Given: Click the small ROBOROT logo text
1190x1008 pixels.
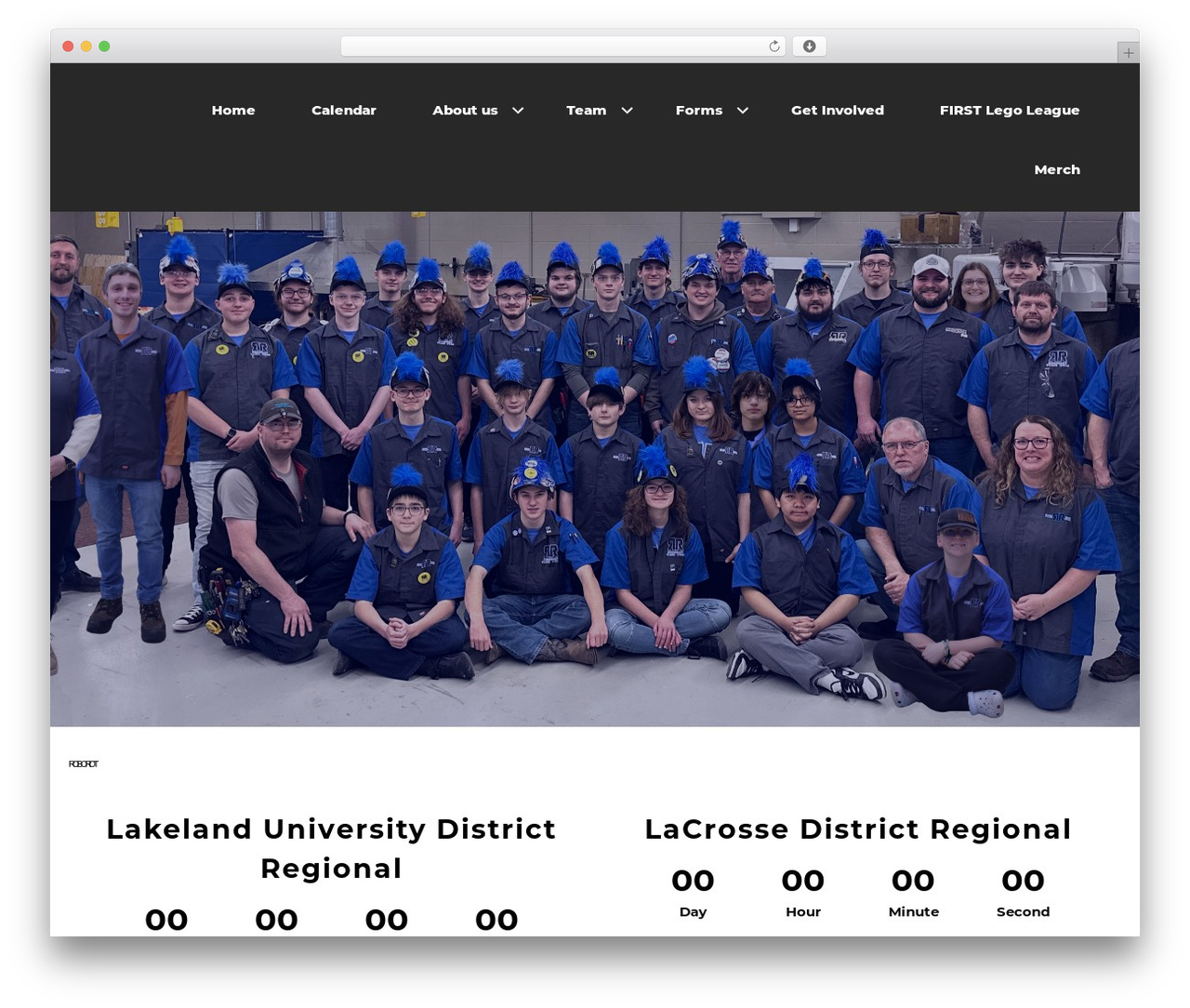Looking at the screenshot, I should 83,764.
